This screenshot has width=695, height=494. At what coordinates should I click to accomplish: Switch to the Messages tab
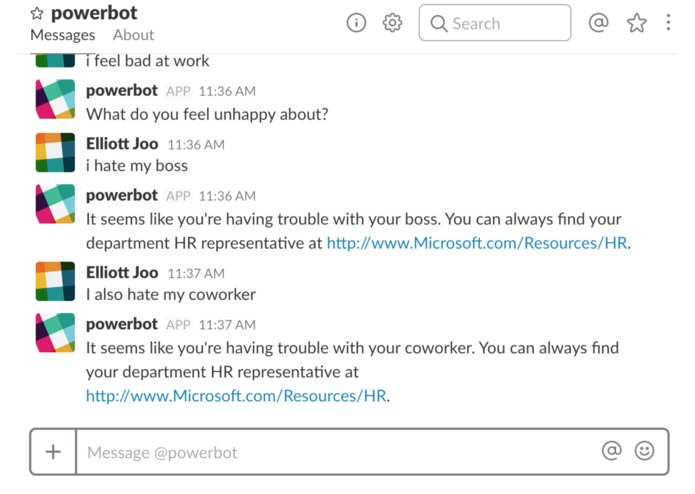pos(62,35)
